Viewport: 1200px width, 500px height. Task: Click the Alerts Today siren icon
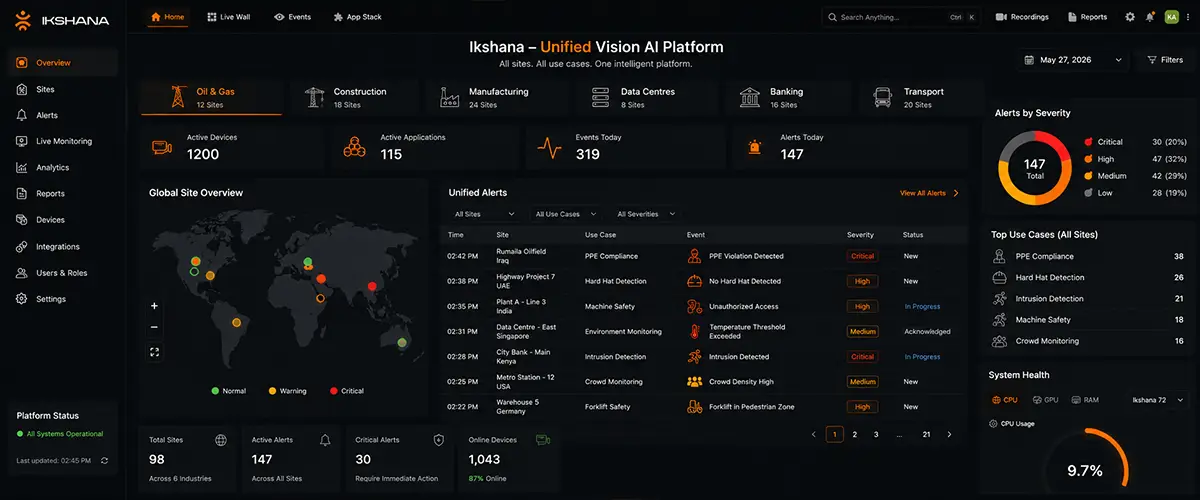pos(753,147)
